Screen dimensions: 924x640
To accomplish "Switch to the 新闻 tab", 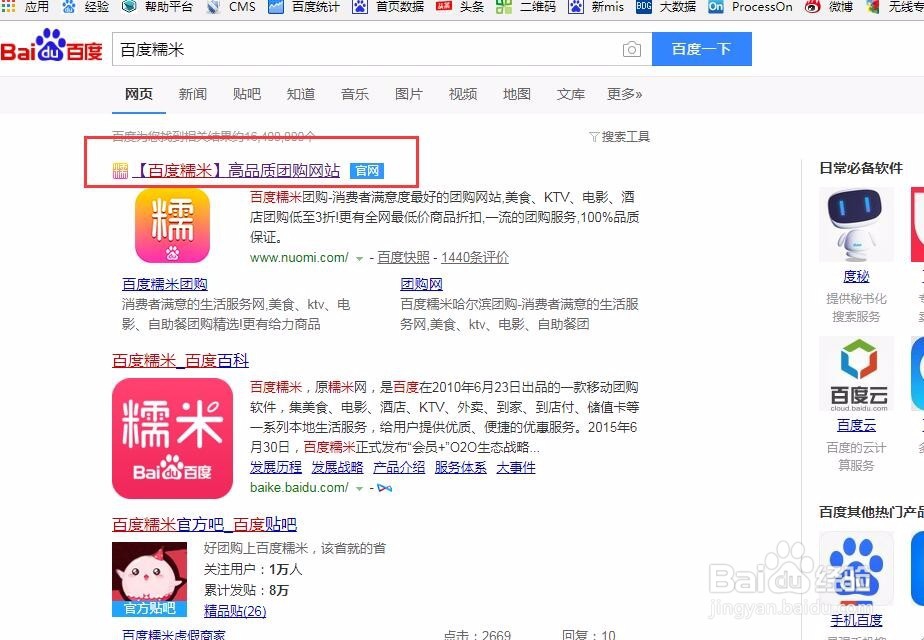I will pos(193,94).
